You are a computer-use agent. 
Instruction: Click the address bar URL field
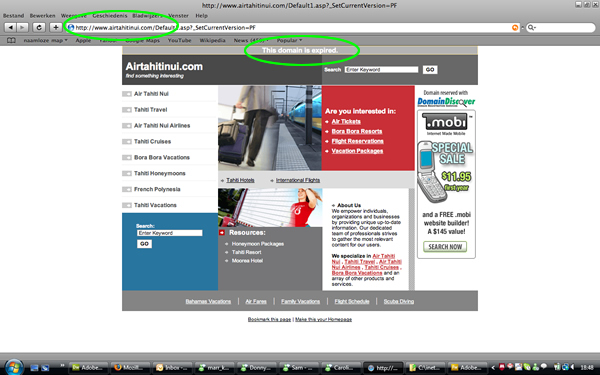293,28
